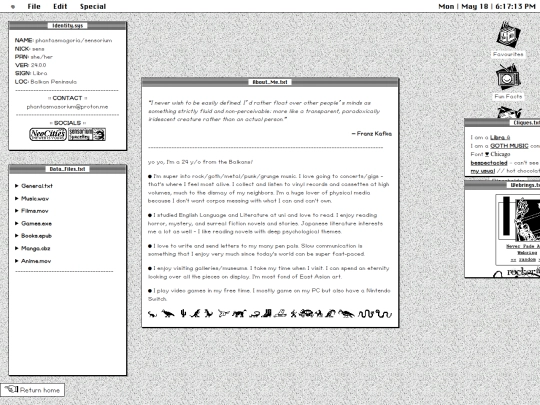Follow the GOTH MUSIC link in Cliques window
This screenshot has height=405, width=540.
509,146
